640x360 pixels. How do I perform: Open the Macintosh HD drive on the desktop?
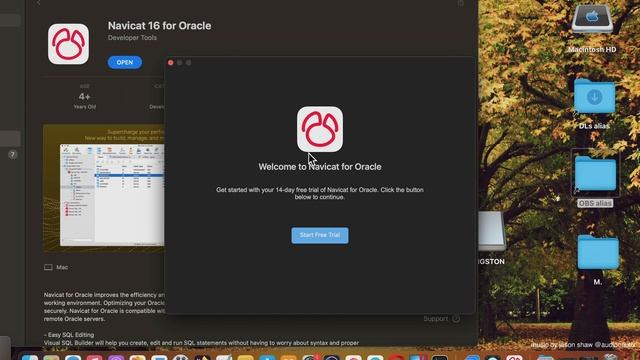pos(592,19)
